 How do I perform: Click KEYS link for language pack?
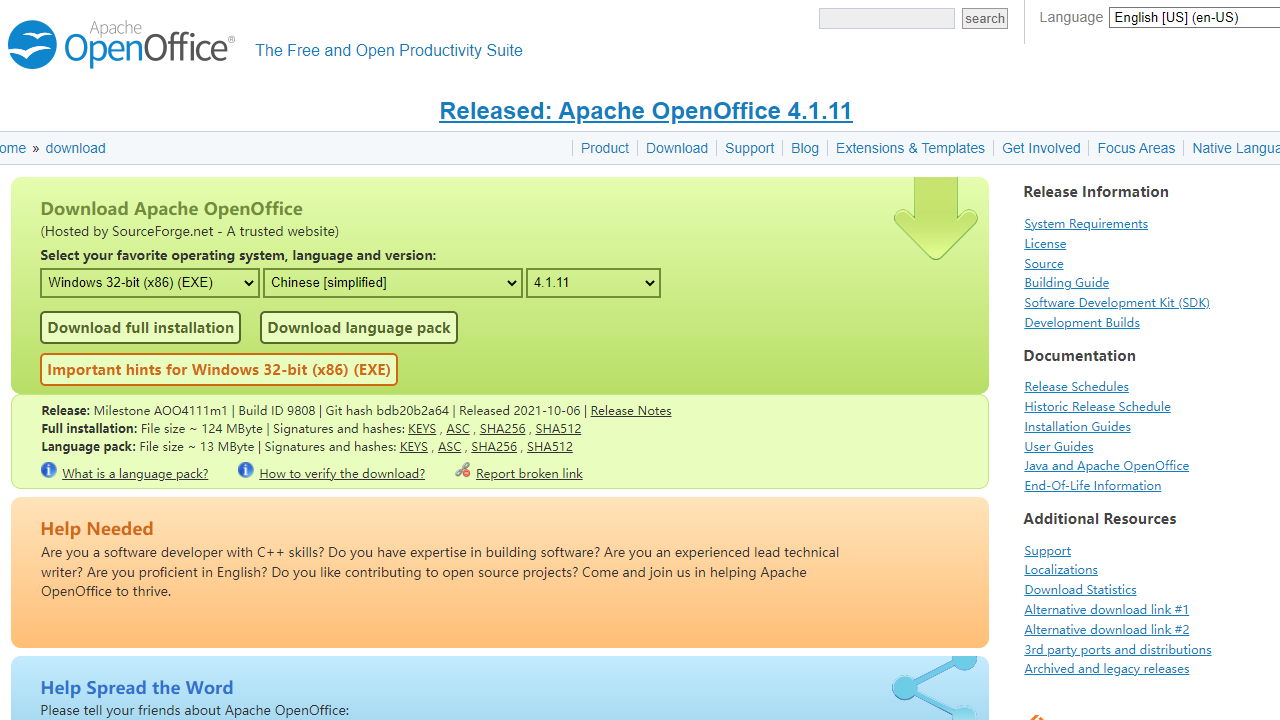pyautogui.click(x=414, y=447)
